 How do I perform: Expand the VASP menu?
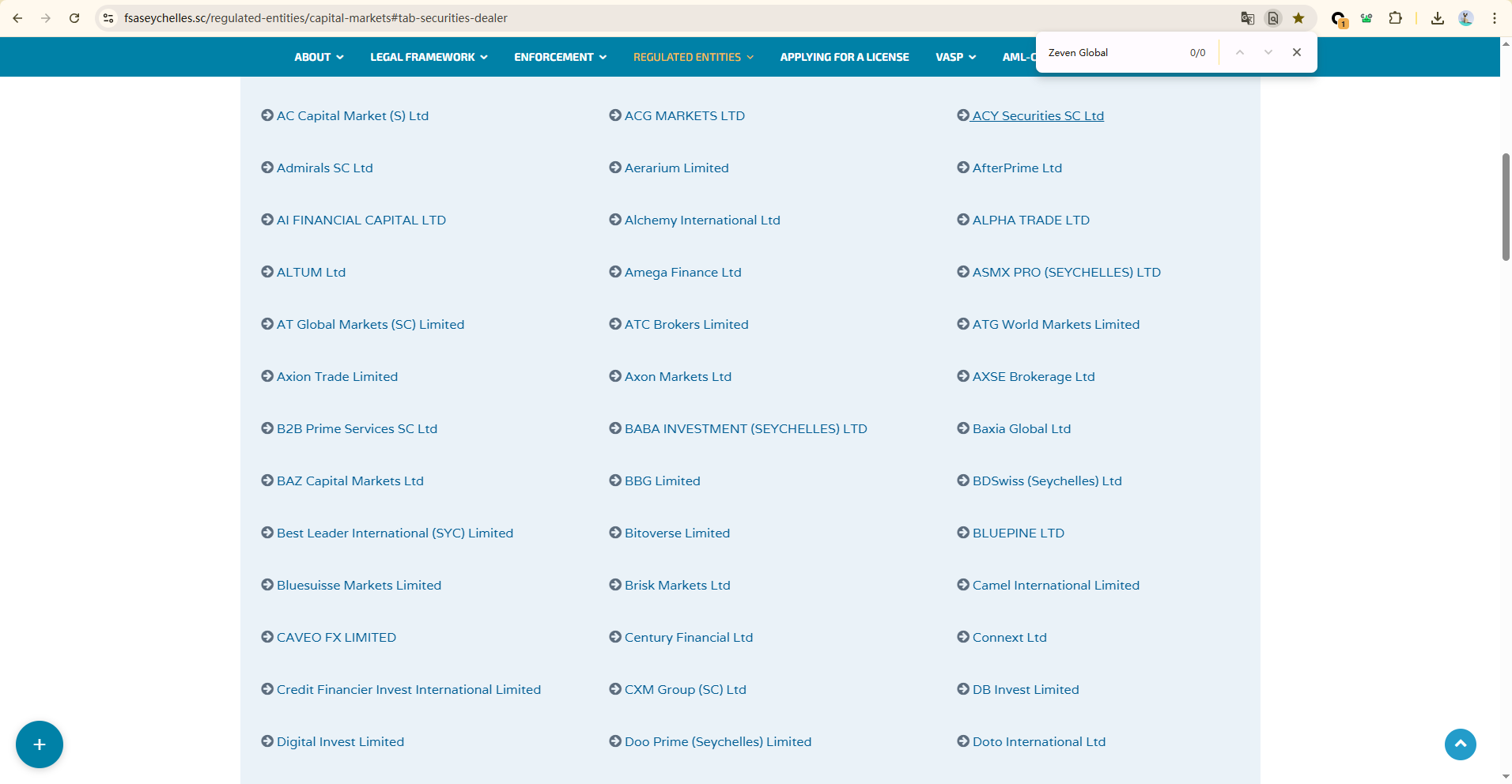[x=955, y=57]
